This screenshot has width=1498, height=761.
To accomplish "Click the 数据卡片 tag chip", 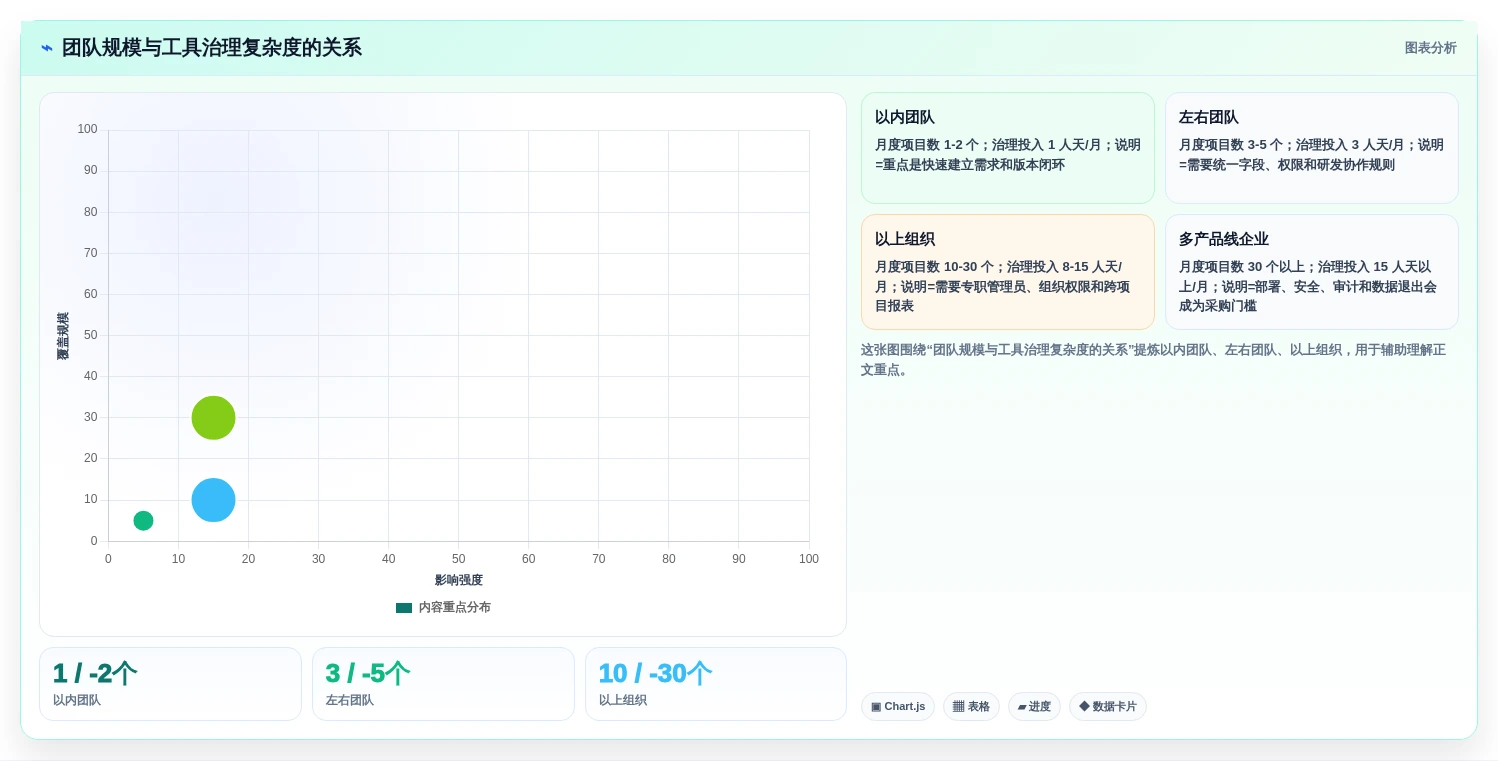I will pyautogui.click(x=1108, y=706).
